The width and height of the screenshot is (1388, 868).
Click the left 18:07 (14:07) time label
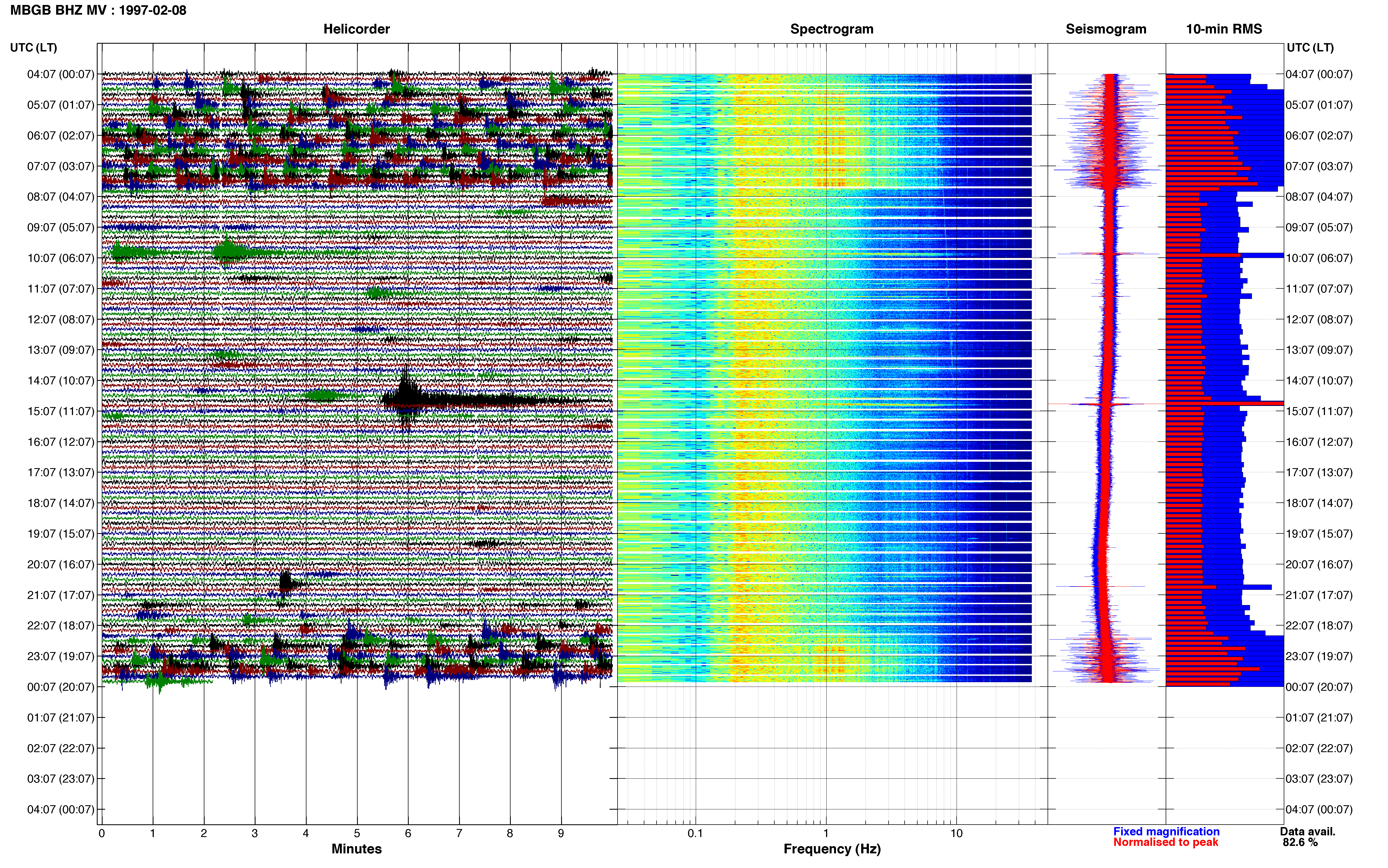click(60, 503)
